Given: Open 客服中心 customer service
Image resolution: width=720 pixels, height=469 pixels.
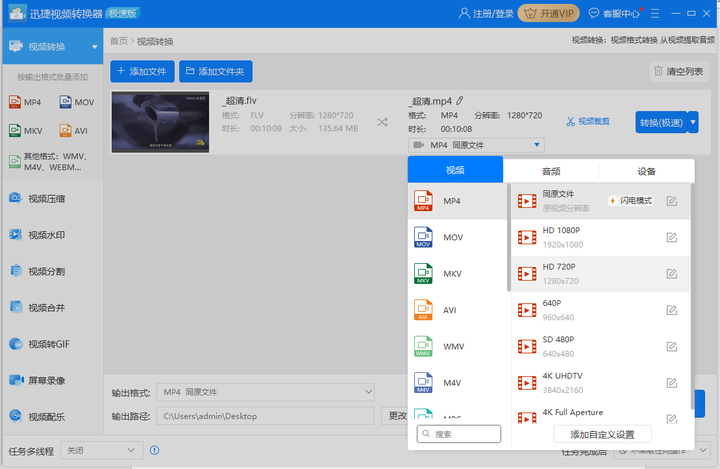Looking at the screenshot, I should [x=614, y=13].
